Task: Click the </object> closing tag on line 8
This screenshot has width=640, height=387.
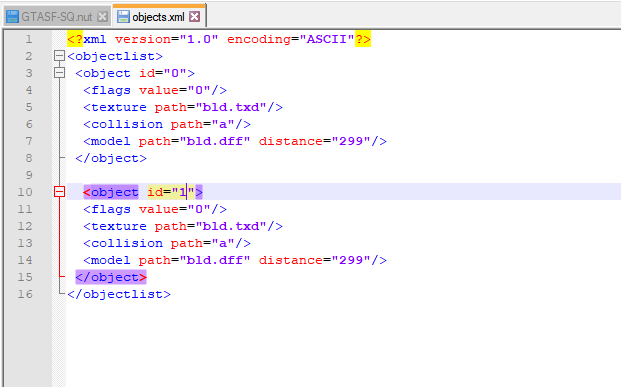Action: coord(111,158)
